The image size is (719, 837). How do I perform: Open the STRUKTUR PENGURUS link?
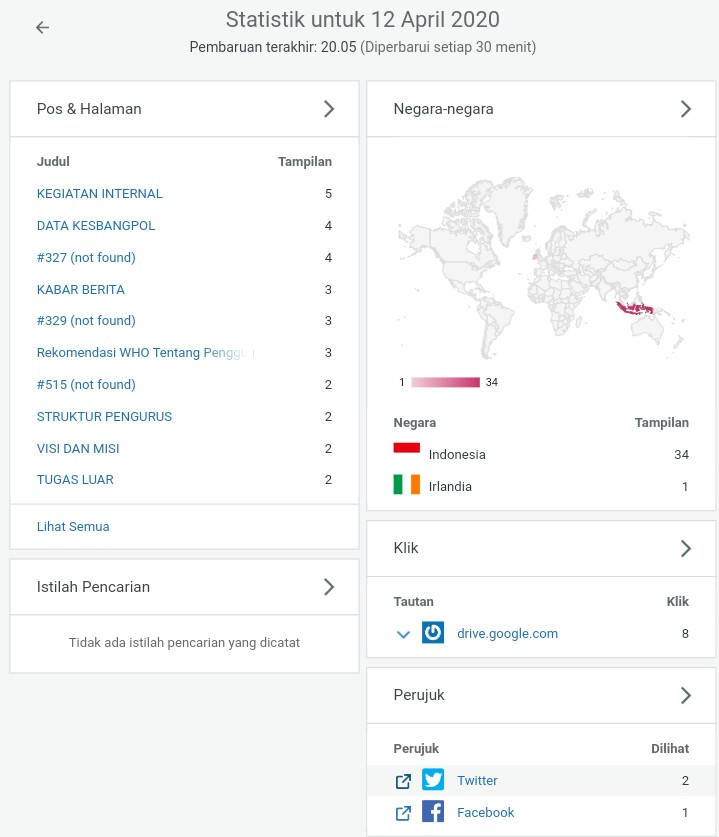(x=104, y=417)
